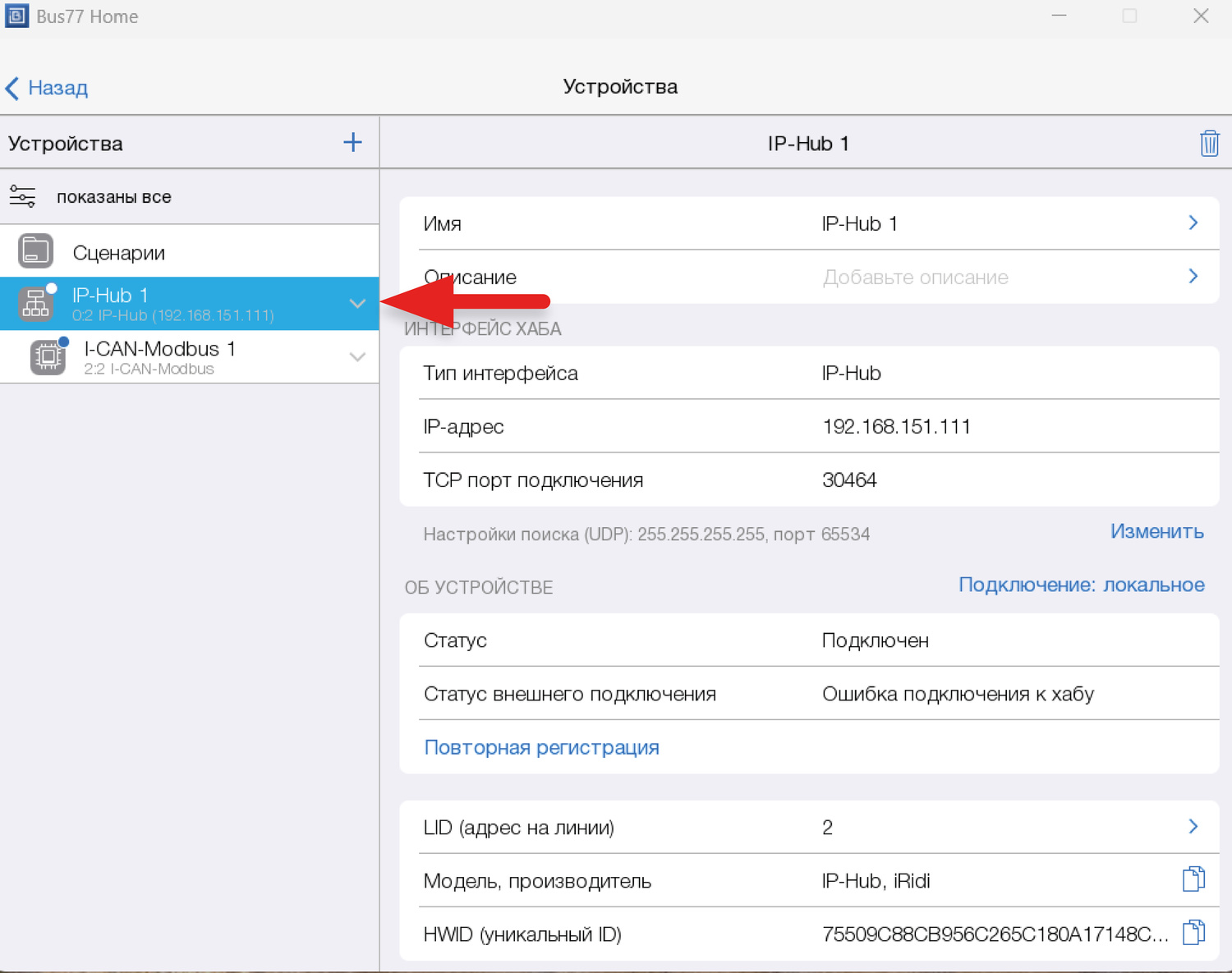This screenshot has height=973, width=1232.
Task: Click Изменить to edit search settings
Action: [1156, 532]
